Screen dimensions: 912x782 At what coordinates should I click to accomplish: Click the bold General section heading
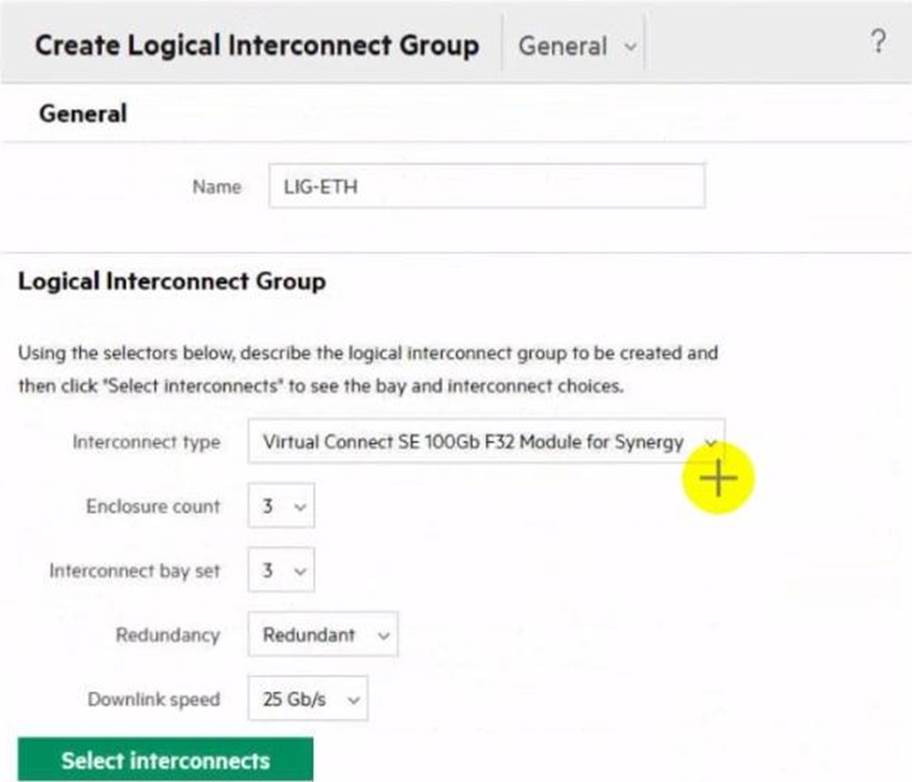tap(83, 114)
